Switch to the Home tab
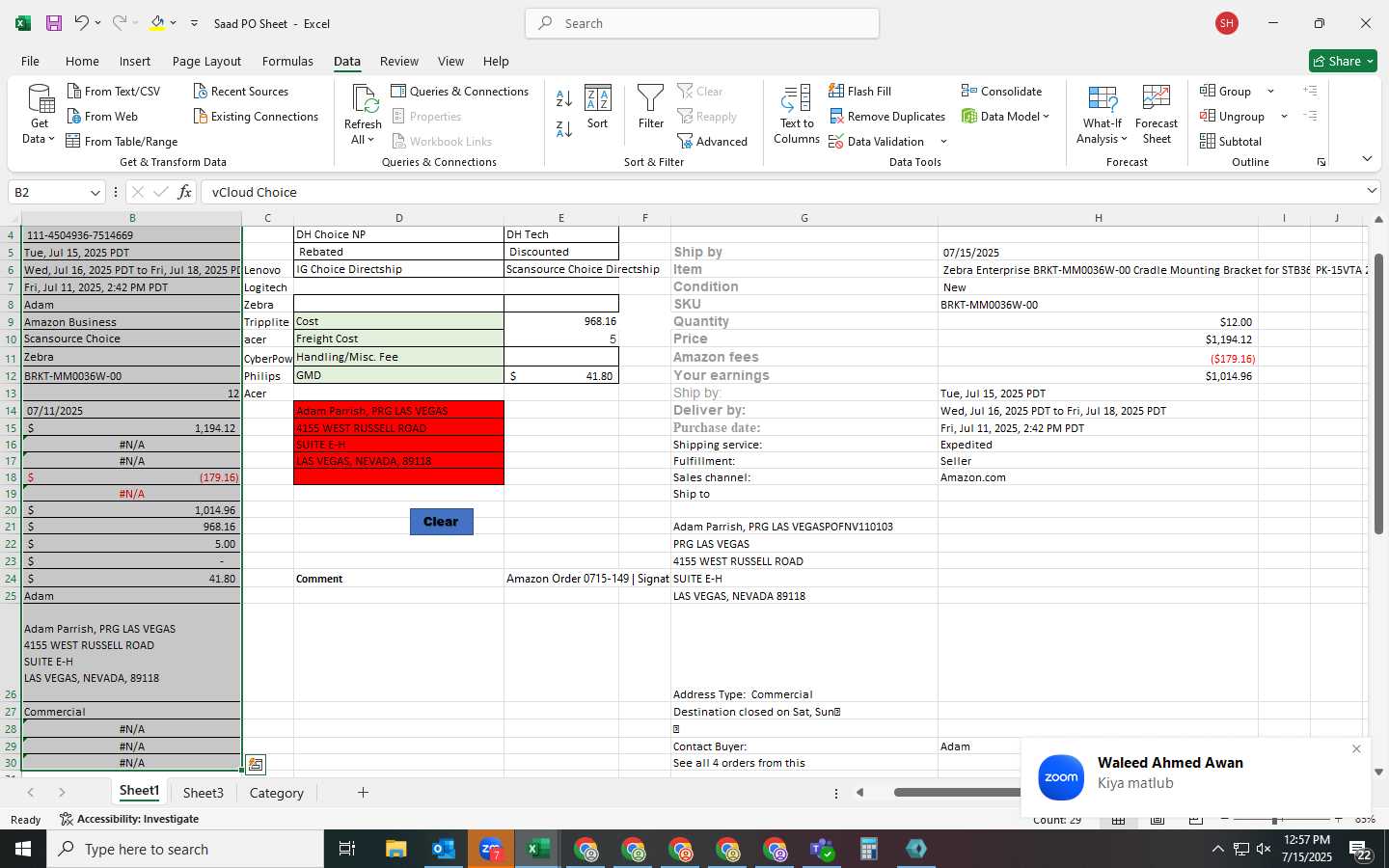The width and height of the screenshot is (1389, 868). [x=82, y=61]
